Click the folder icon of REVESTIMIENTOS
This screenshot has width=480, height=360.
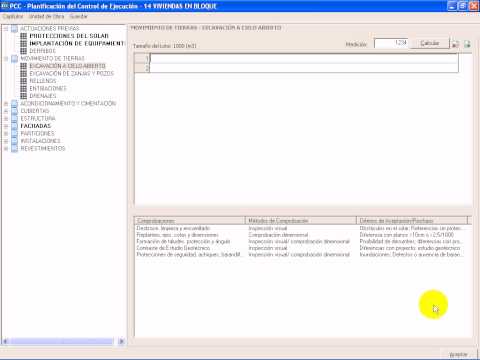[x=14, y=149]
